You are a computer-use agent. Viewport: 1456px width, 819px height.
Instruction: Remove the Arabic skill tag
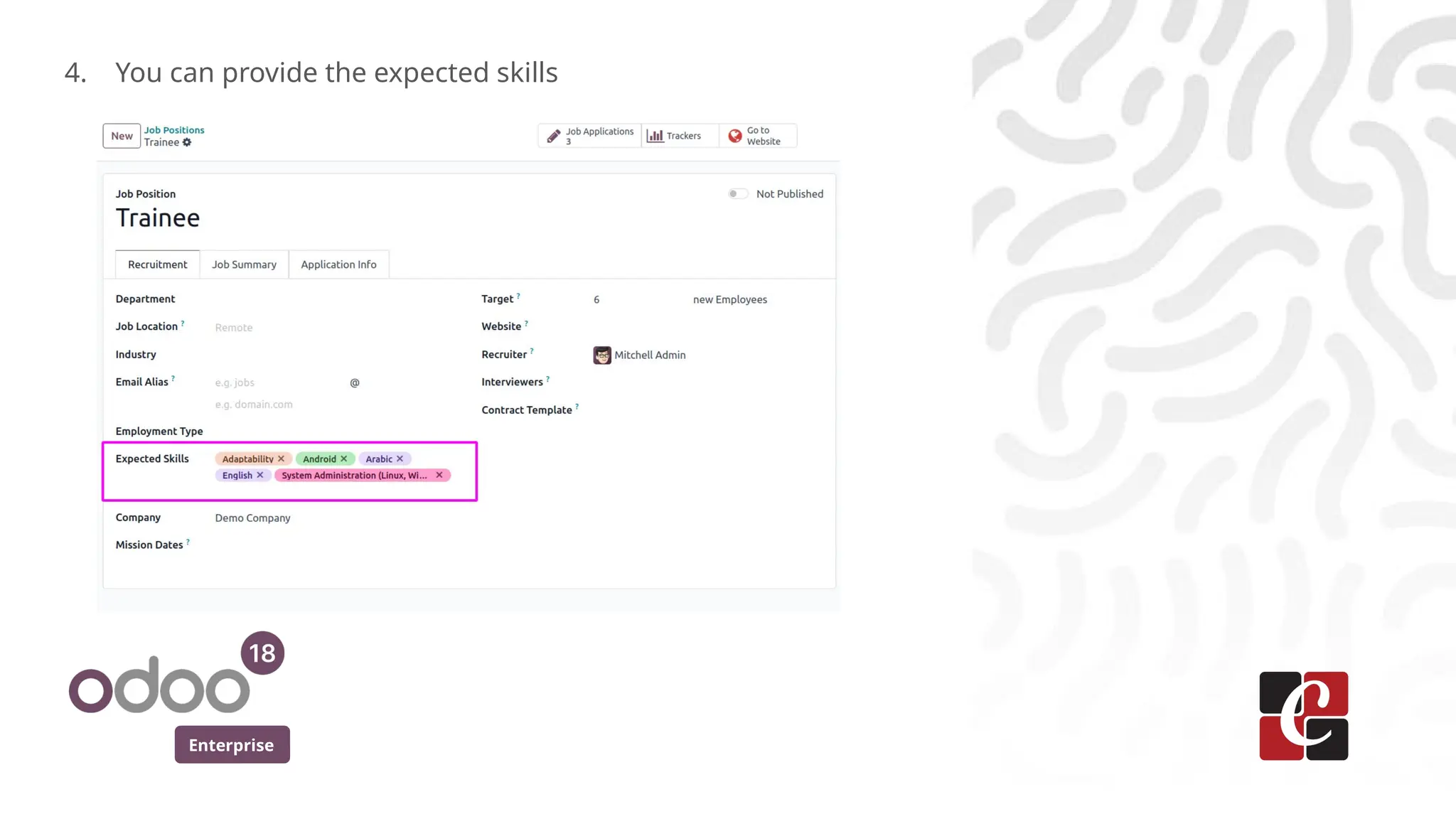(400, 459)
